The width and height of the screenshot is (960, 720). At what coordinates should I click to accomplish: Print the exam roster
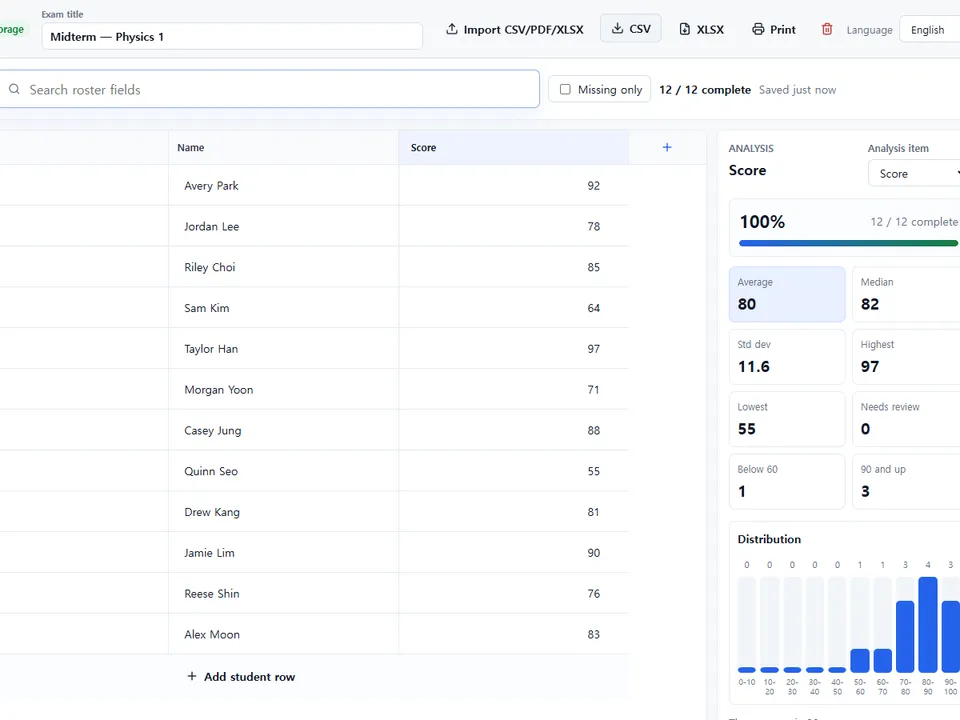pos(774,29)
